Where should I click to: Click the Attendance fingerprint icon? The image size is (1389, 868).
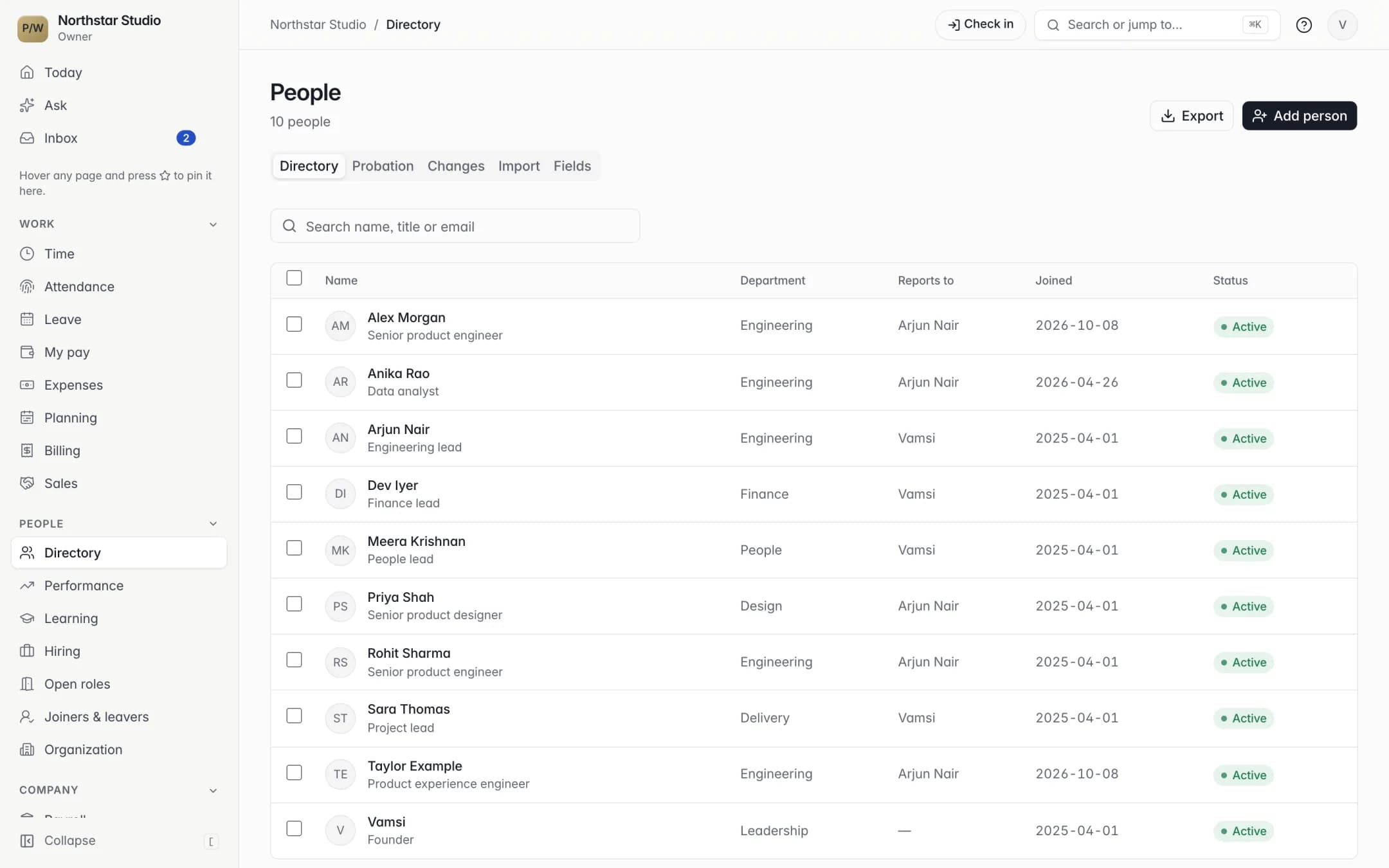[x=27, y=286]
